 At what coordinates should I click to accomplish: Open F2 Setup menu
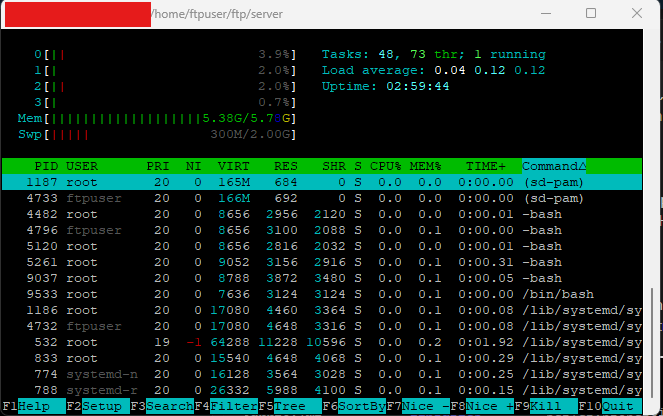(x=98, y=406)
